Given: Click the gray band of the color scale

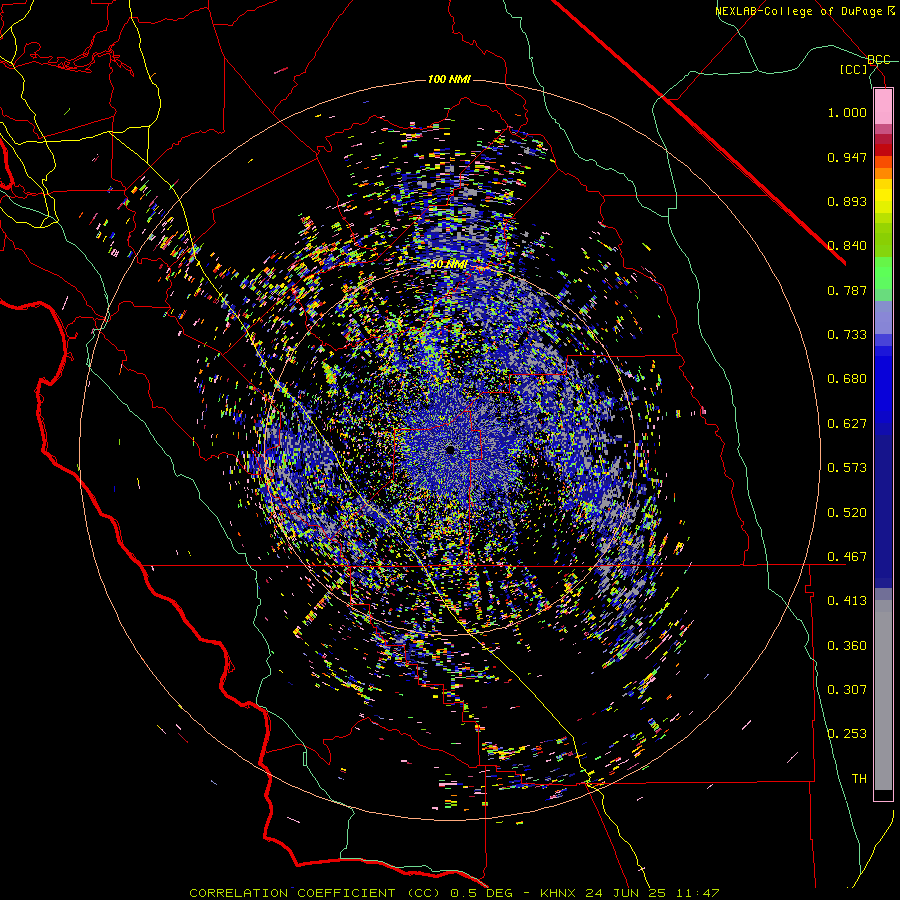Looking at the screenshot, I should tap(883, 695).
